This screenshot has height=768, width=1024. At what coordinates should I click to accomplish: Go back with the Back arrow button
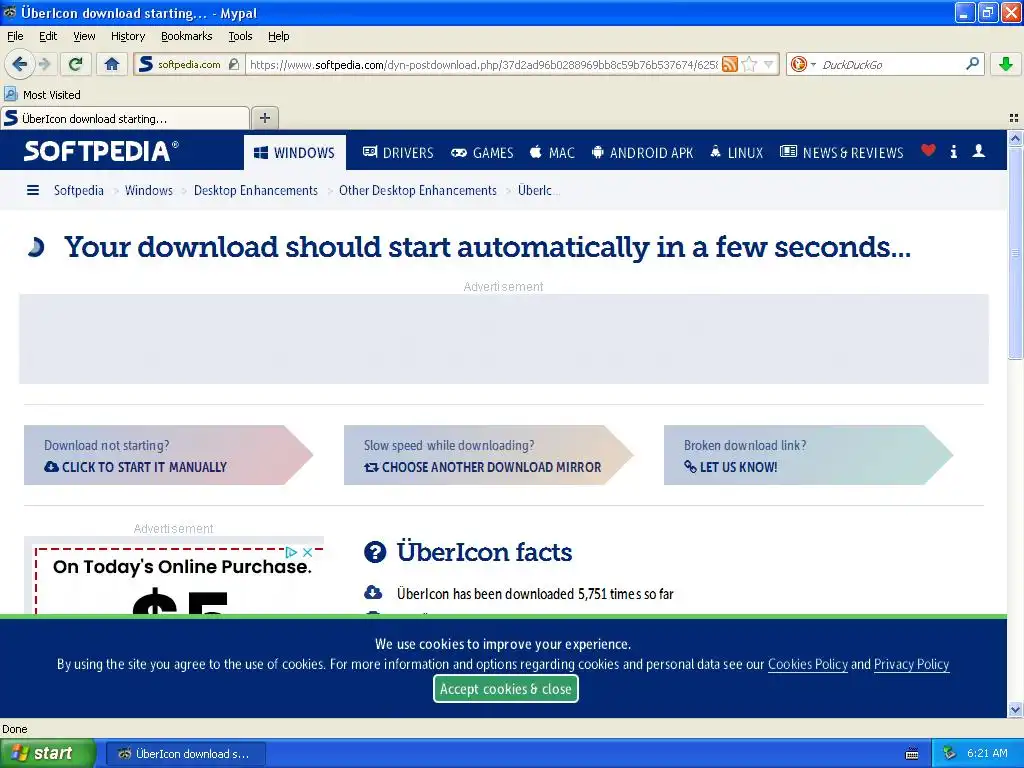(19, 64)
